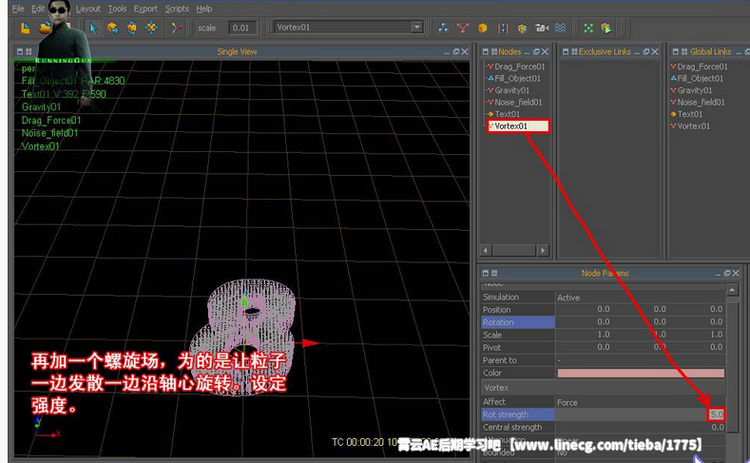Click the pink Color swatch
Viewport: 750px width, 463px height.
tap(640, 373)
